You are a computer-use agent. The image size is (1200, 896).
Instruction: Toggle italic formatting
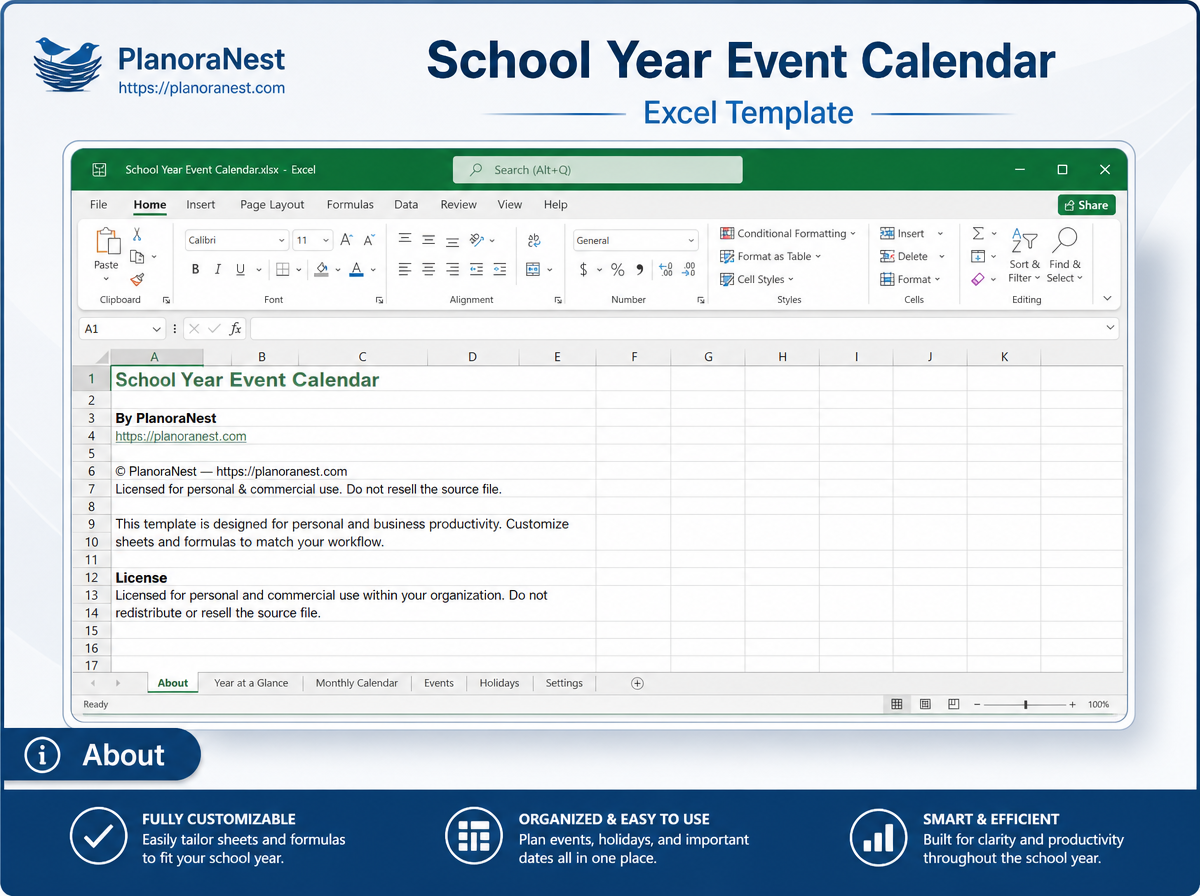(x=218, y=269)
